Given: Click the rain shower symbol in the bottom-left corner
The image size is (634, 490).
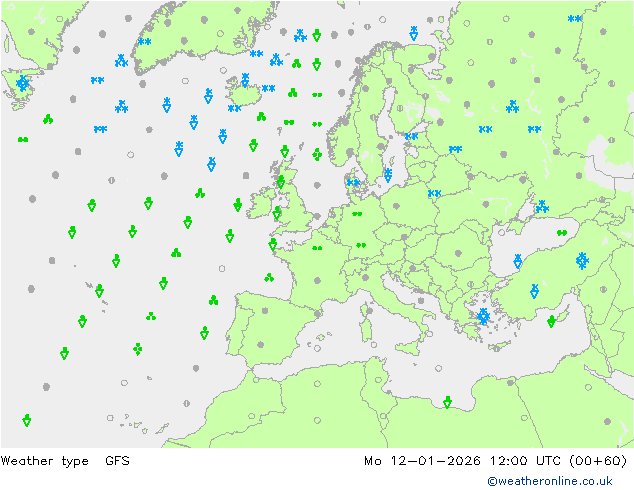Looking at the screenshot, I should (x=27, y=420).
